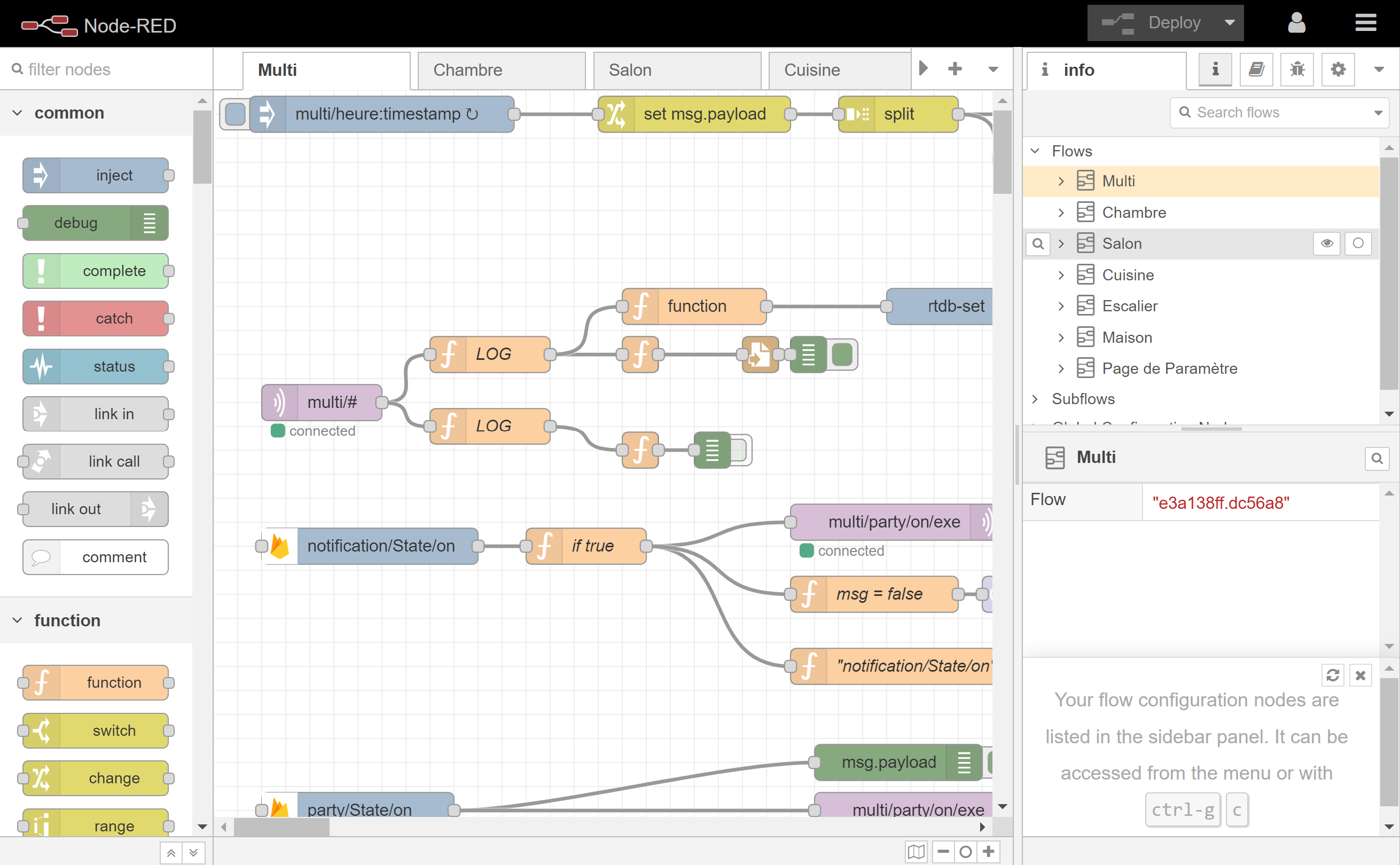Open the main hamburger menu
Screen dimensions: 1400x865
(1365, 23)
